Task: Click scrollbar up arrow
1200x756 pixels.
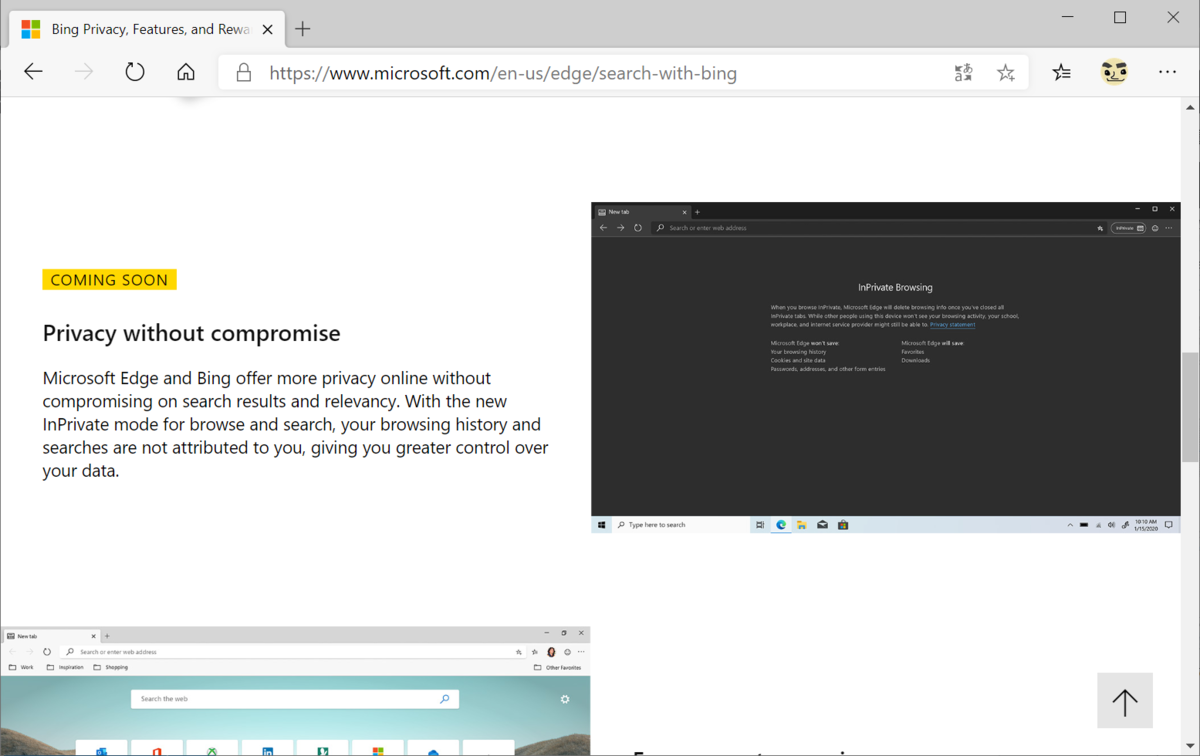Action: point(1190,107)
